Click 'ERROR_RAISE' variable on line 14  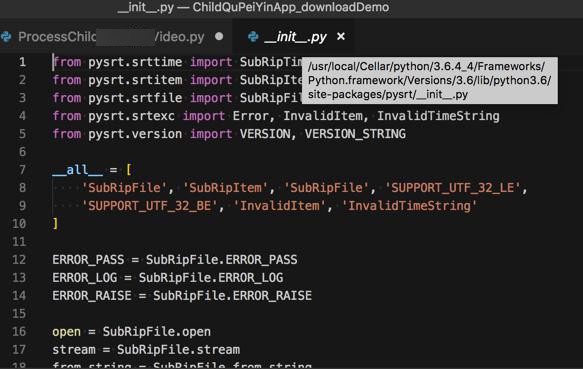pos(92,296)
